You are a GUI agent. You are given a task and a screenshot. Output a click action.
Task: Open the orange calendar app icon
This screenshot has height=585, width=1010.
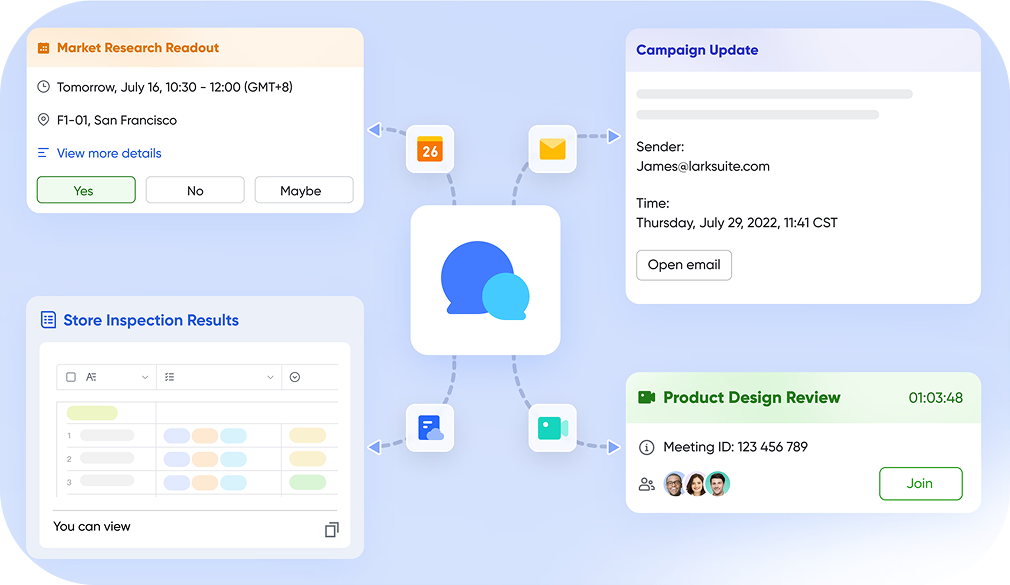pyautogui.click(x=429, y=149)
